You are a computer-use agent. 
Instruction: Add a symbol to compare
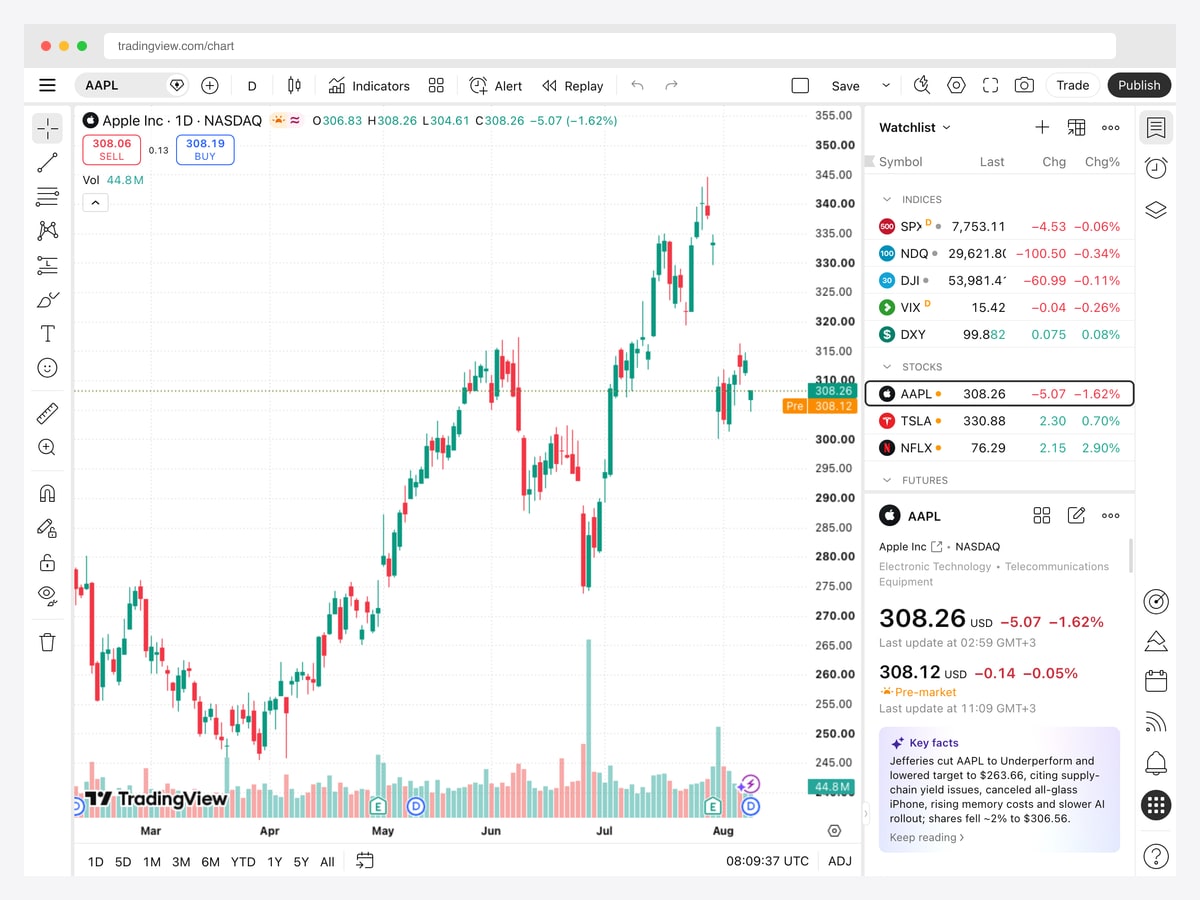210,85
